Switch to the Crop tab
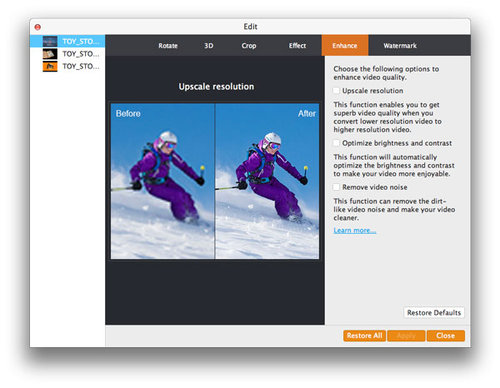This screenshot has width=500, height=388. tap(249, 46)
